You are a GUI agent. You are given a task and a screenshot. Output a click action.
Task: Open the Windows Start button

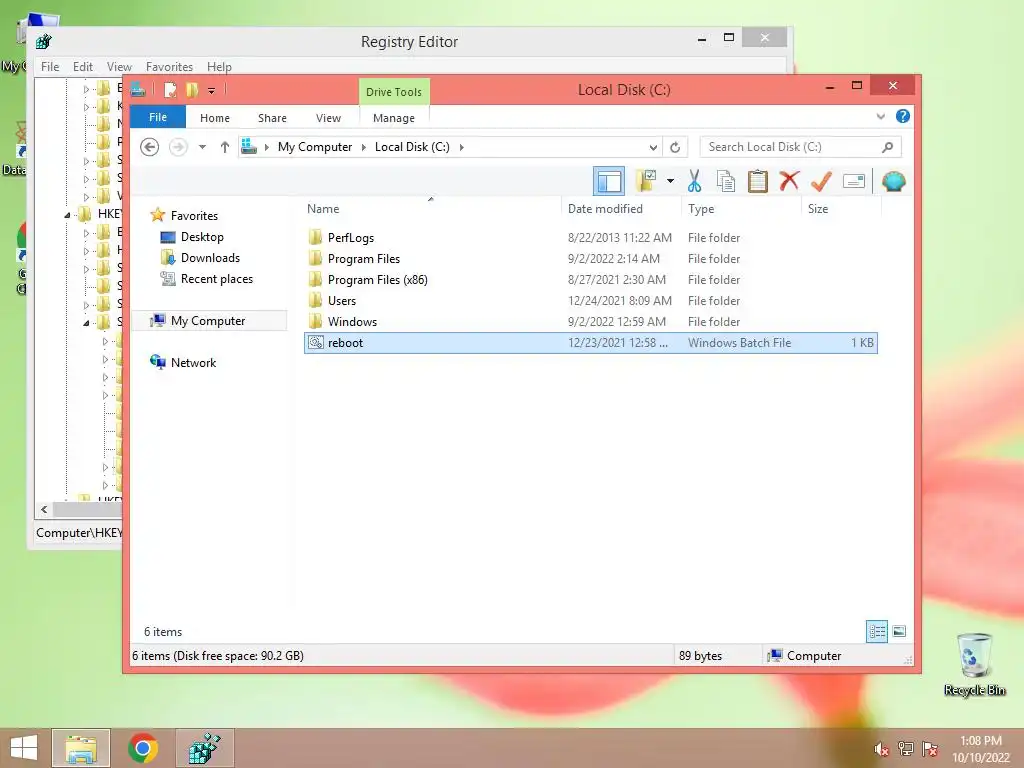point(24,748)
